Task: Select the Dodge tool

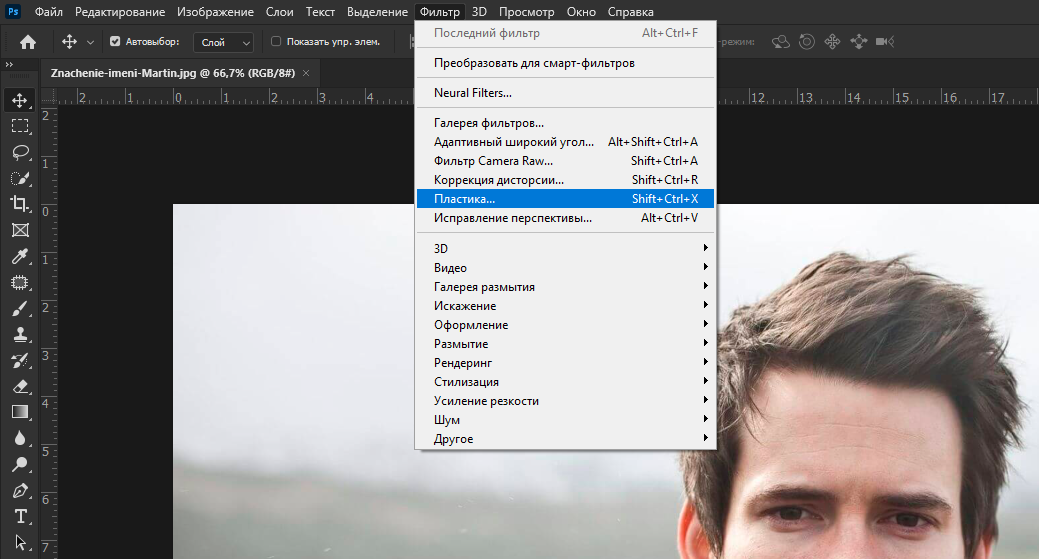Action: pyautogui.click(x=20, y=464)
